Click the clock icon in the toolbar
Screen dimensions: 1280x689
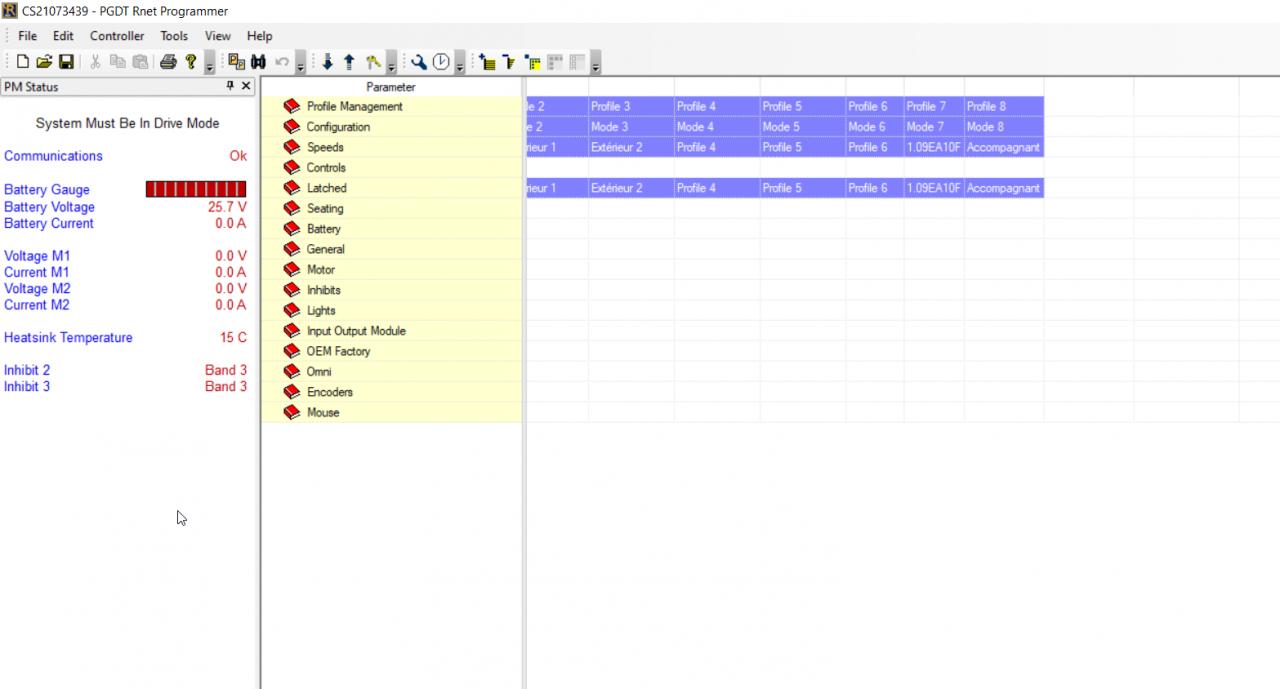(441, 62)
